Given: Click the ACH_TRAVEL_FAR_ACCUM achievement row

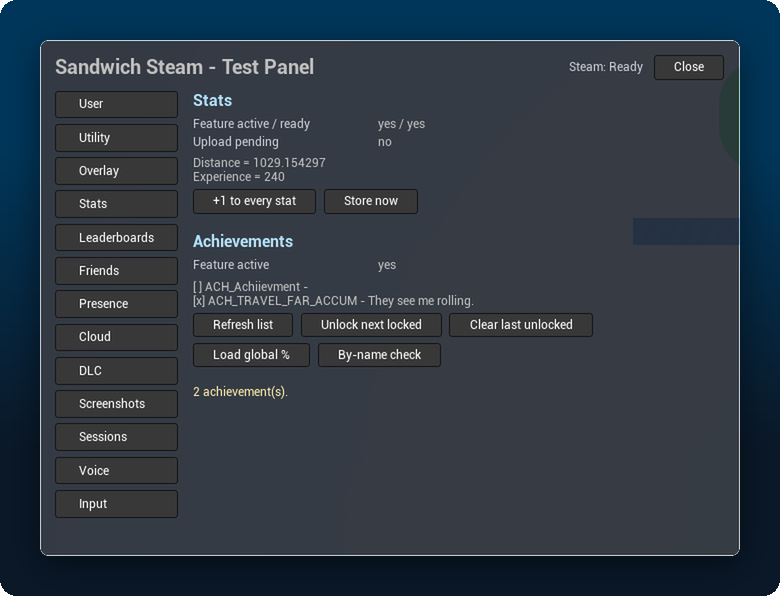Looking at the screenshot, I should coord(333,301).
